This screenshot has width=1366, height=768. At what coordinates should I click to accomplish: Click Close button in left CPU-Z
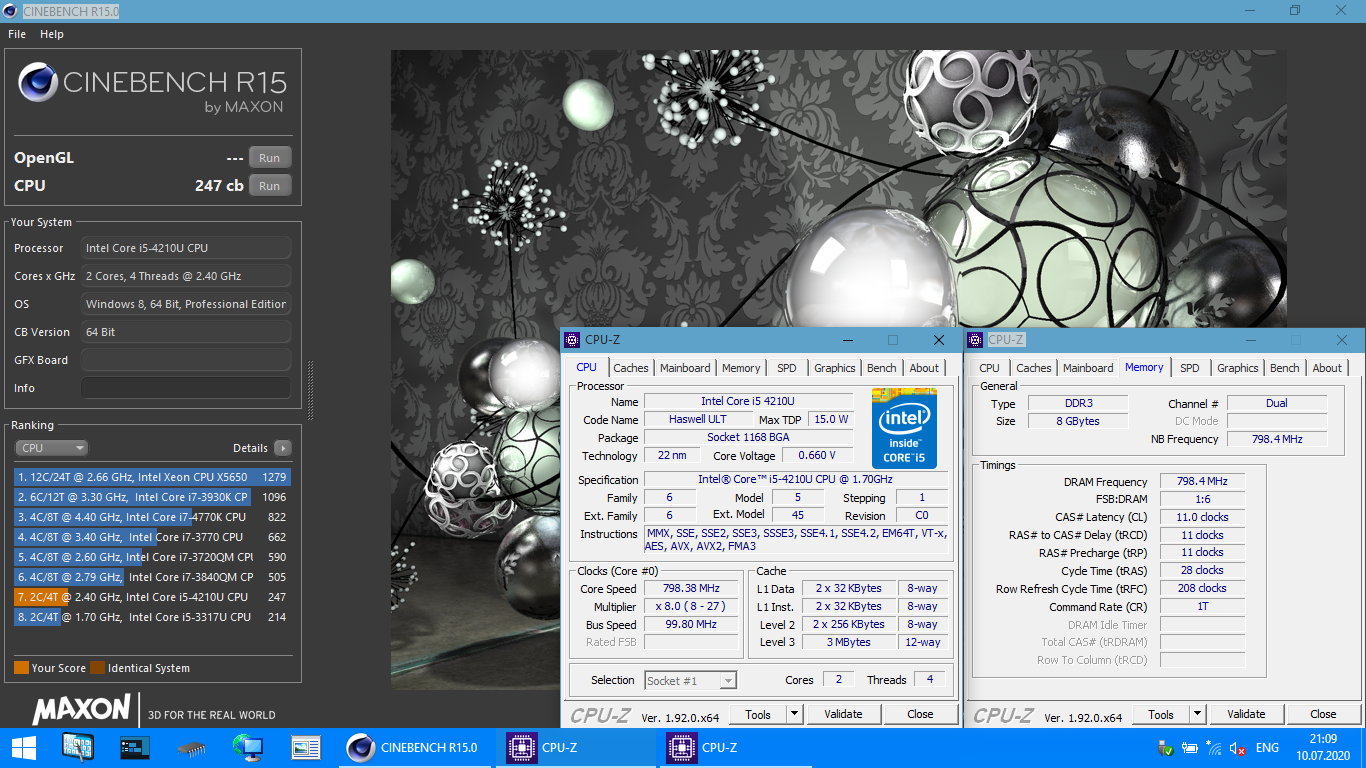[x=920, y=714]
